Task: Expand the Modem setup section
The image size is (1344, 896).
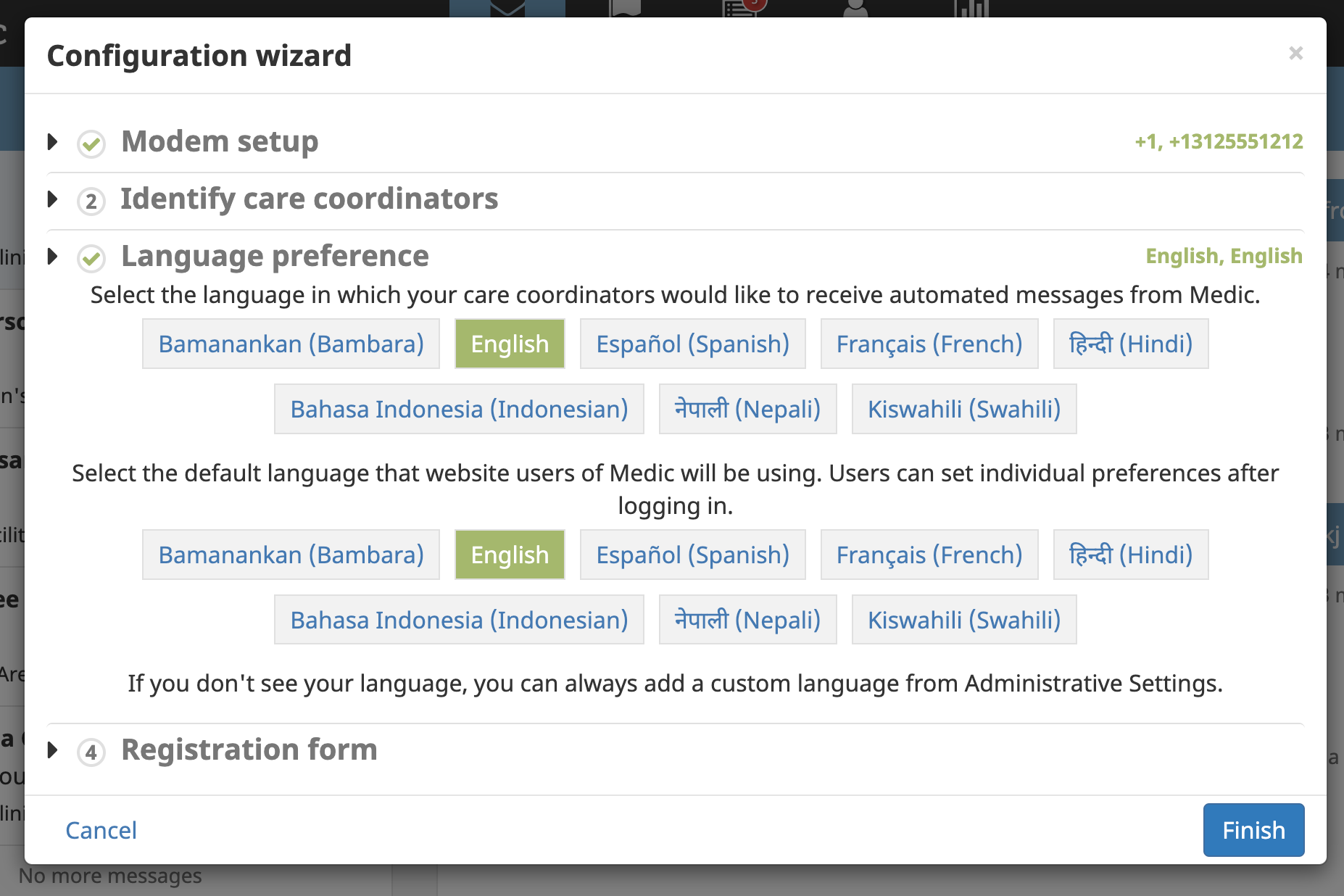Action: pos(52,143)
